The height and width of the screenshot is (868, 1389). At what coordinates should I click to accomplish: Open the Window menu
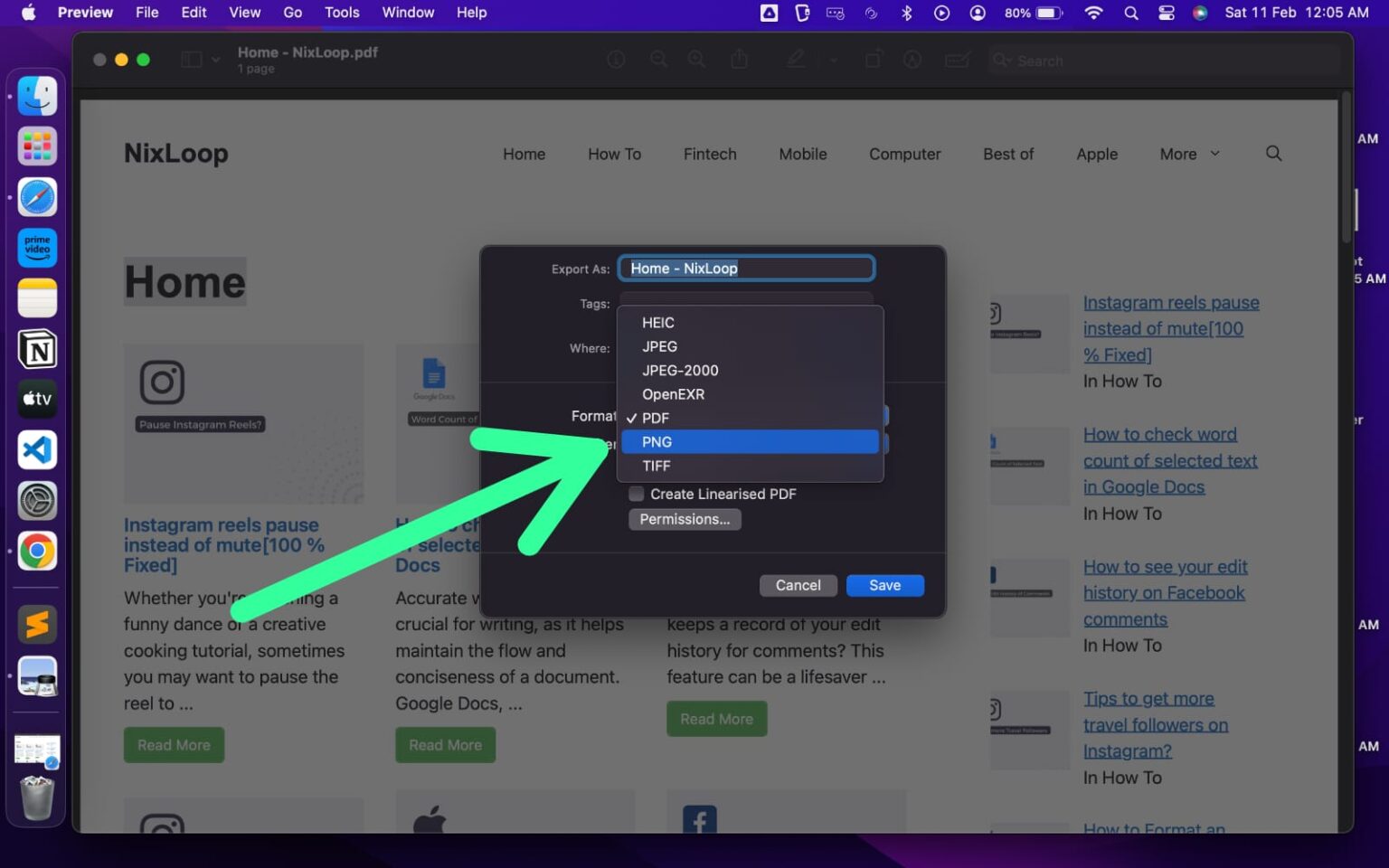pyautogui.click(x=408, y=13)
